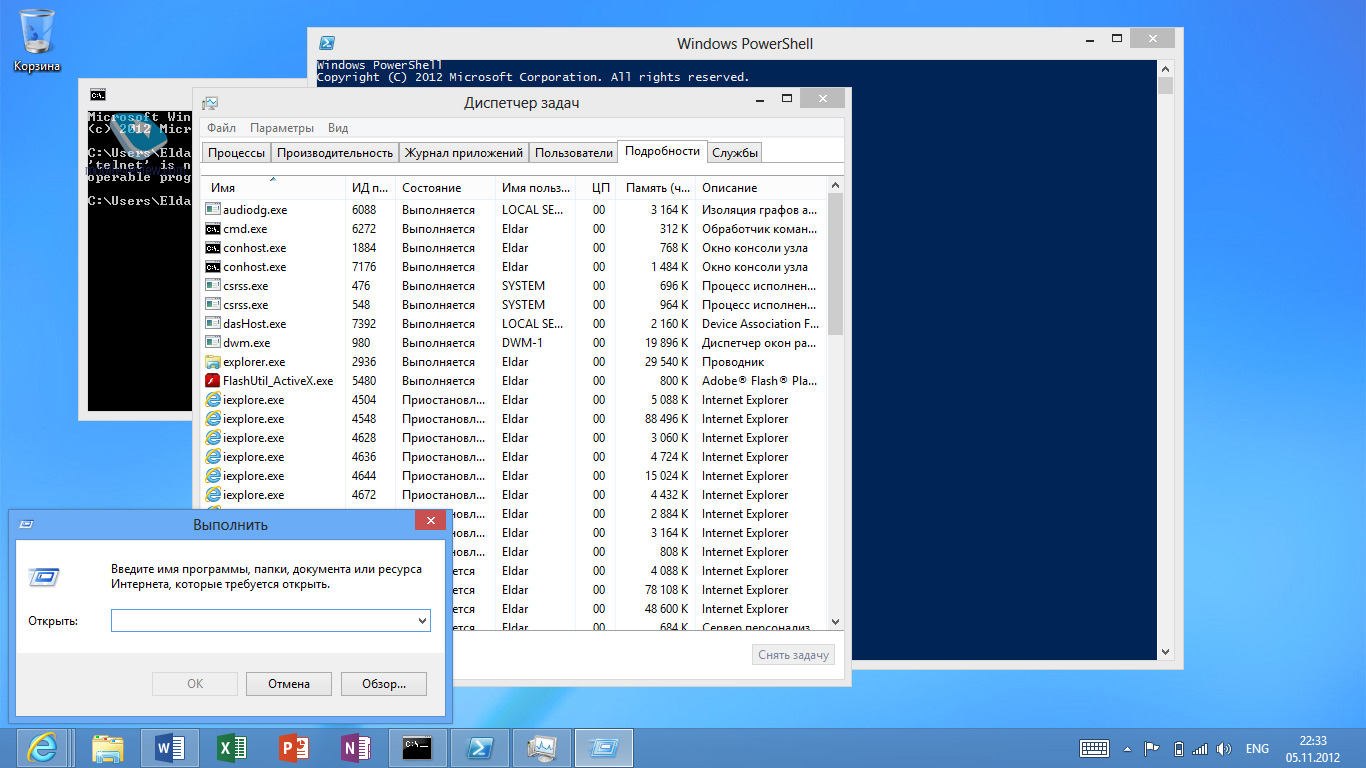Screen dimensions: 1366x768
Task: Launch Excel from the taskbar
Action: coord(232,747)
